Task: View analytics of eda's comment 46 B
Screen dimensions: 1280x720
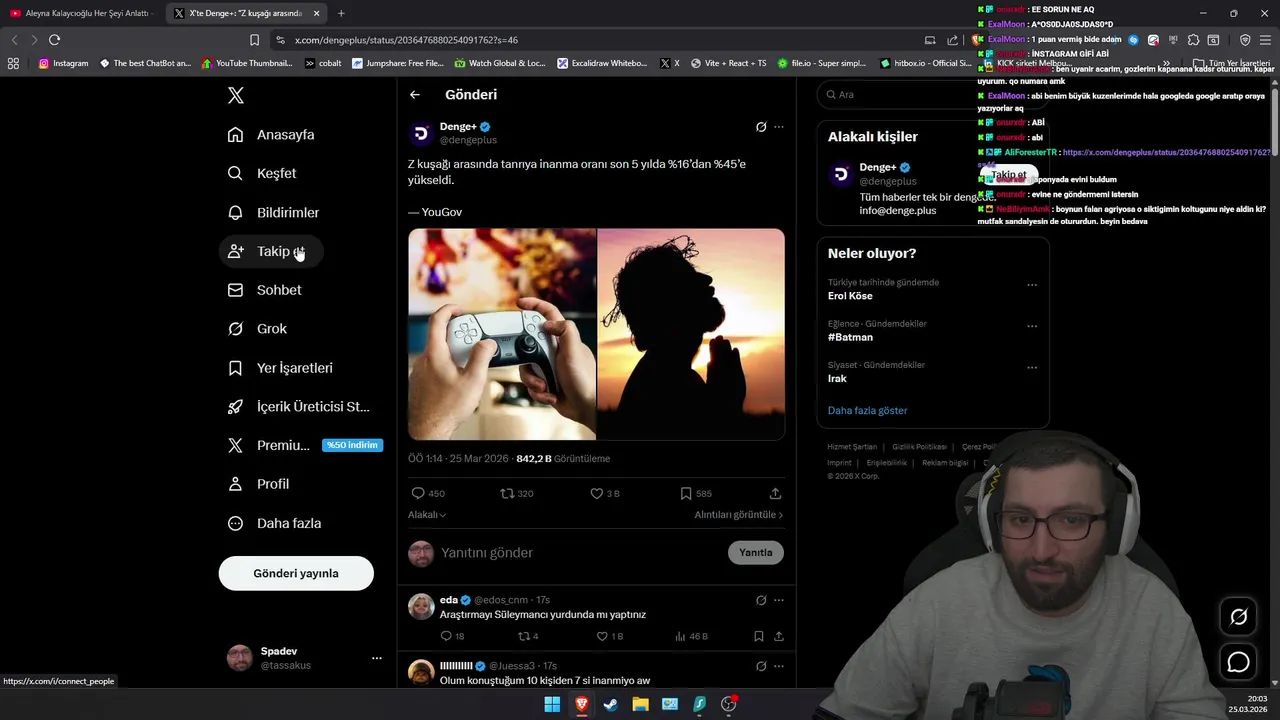Action: tap(691, 636)
